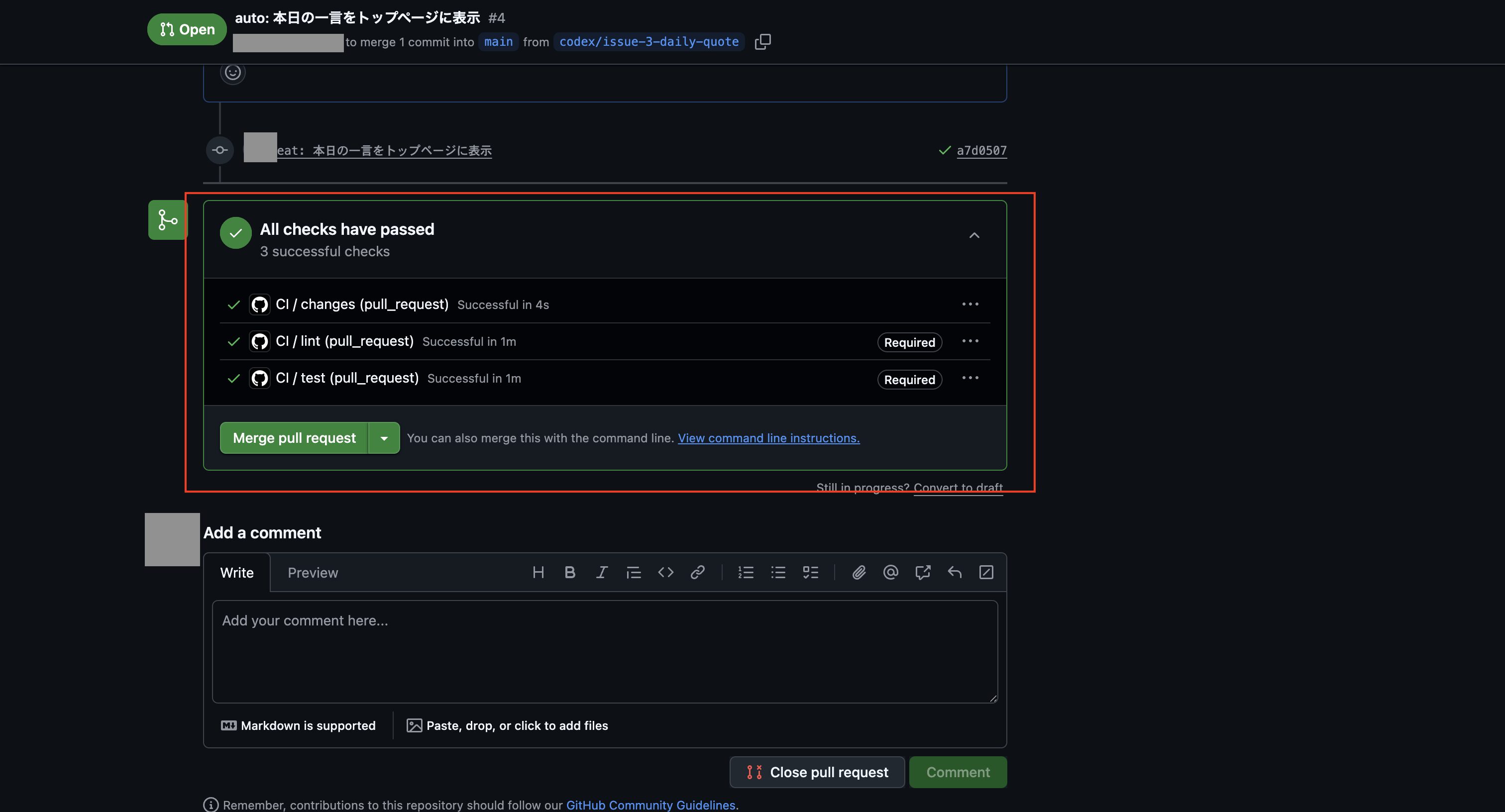Insert a code snippet with code icon
The image size is (1505, 812).
(x=665, y=573)
